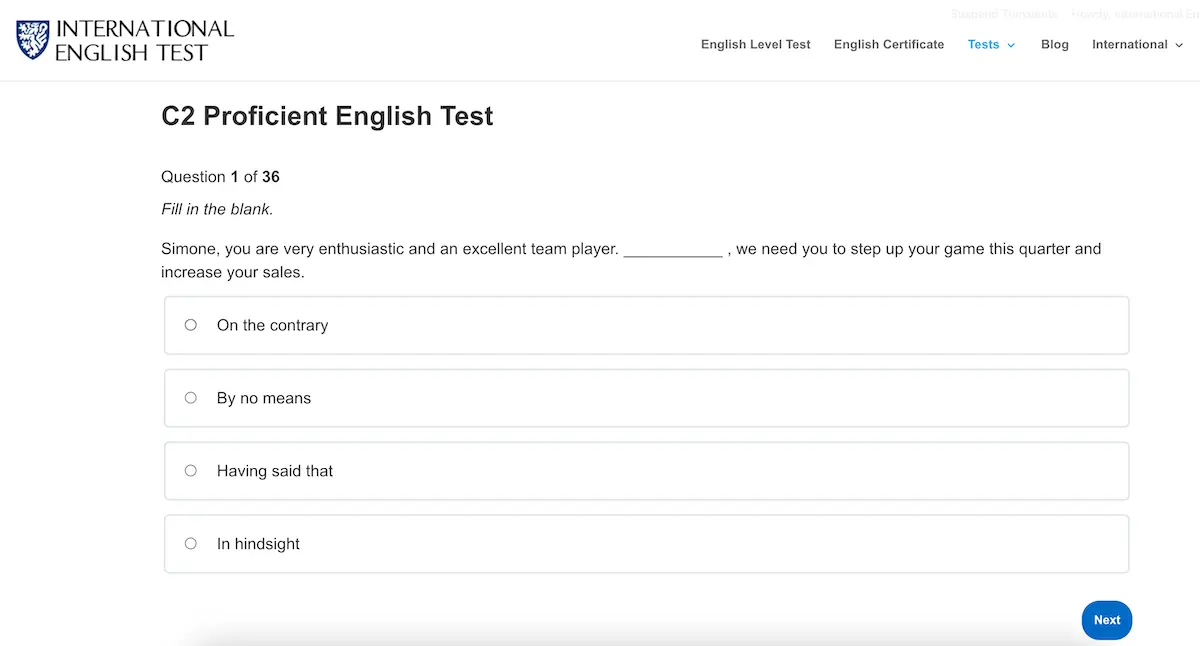Select the 'In hindsight' radio button

(x=190, y=543)
